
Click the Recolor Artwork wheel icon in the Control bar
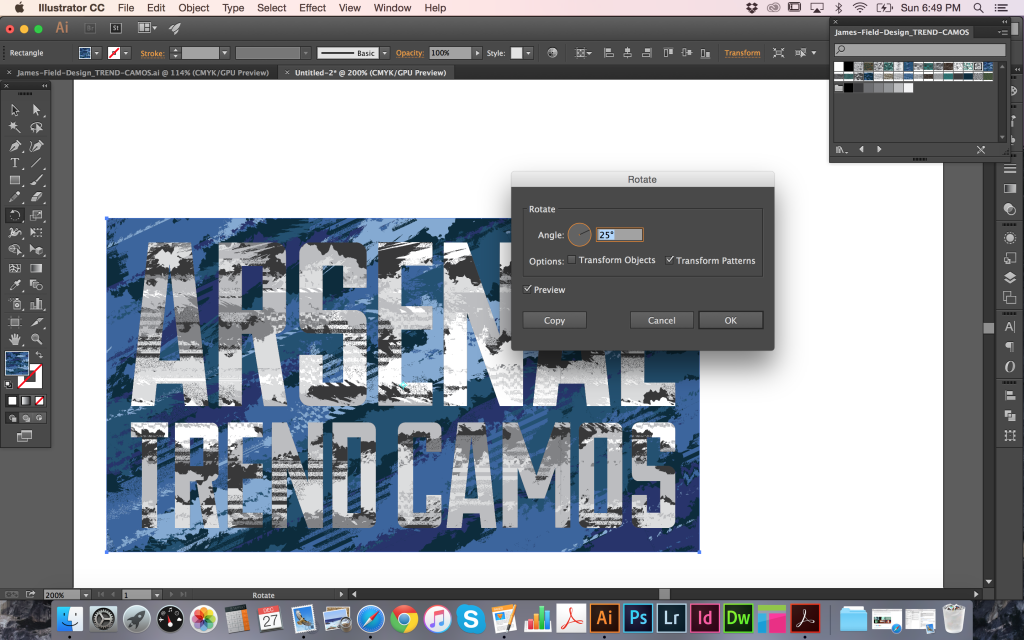click(552, 53)
